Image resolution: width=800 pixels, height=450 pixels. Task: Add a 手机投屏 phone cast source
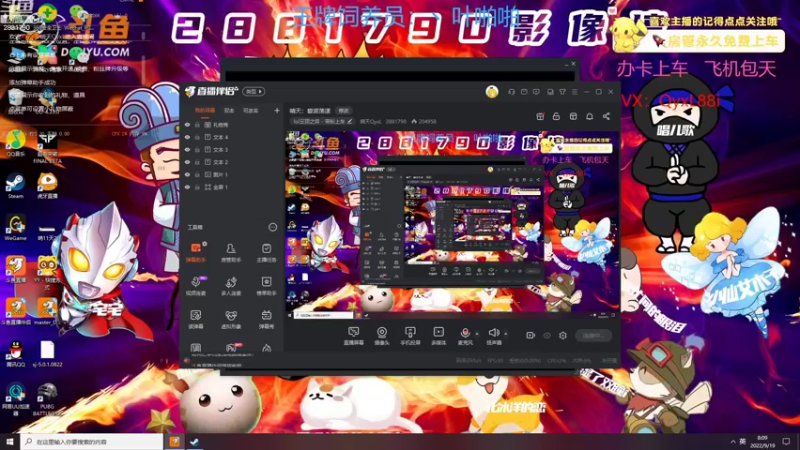tap(410, 336)
